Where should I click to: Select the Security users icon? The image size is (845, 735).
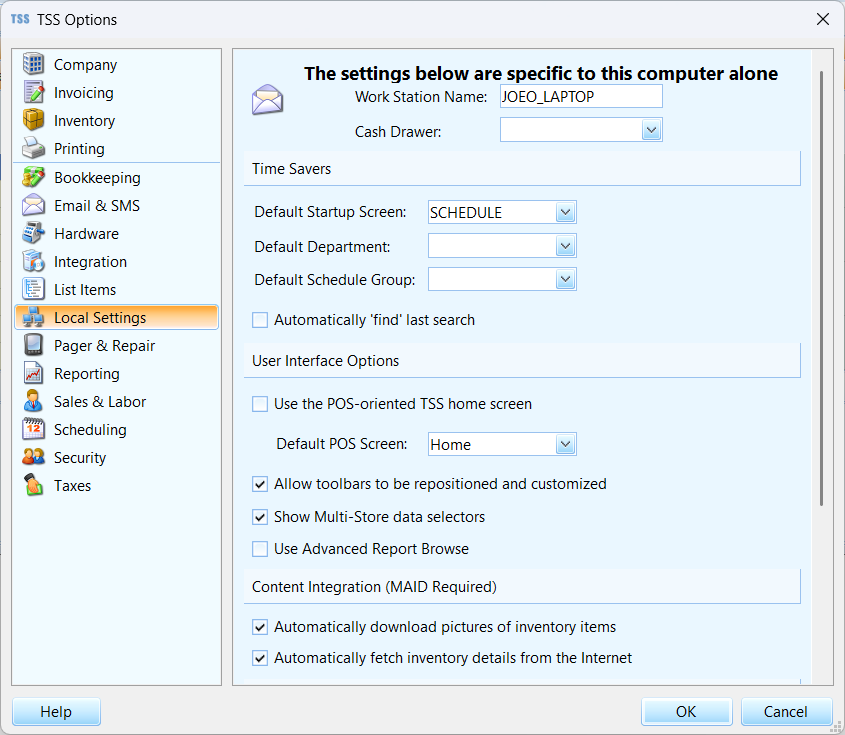[x=33, y=457]
